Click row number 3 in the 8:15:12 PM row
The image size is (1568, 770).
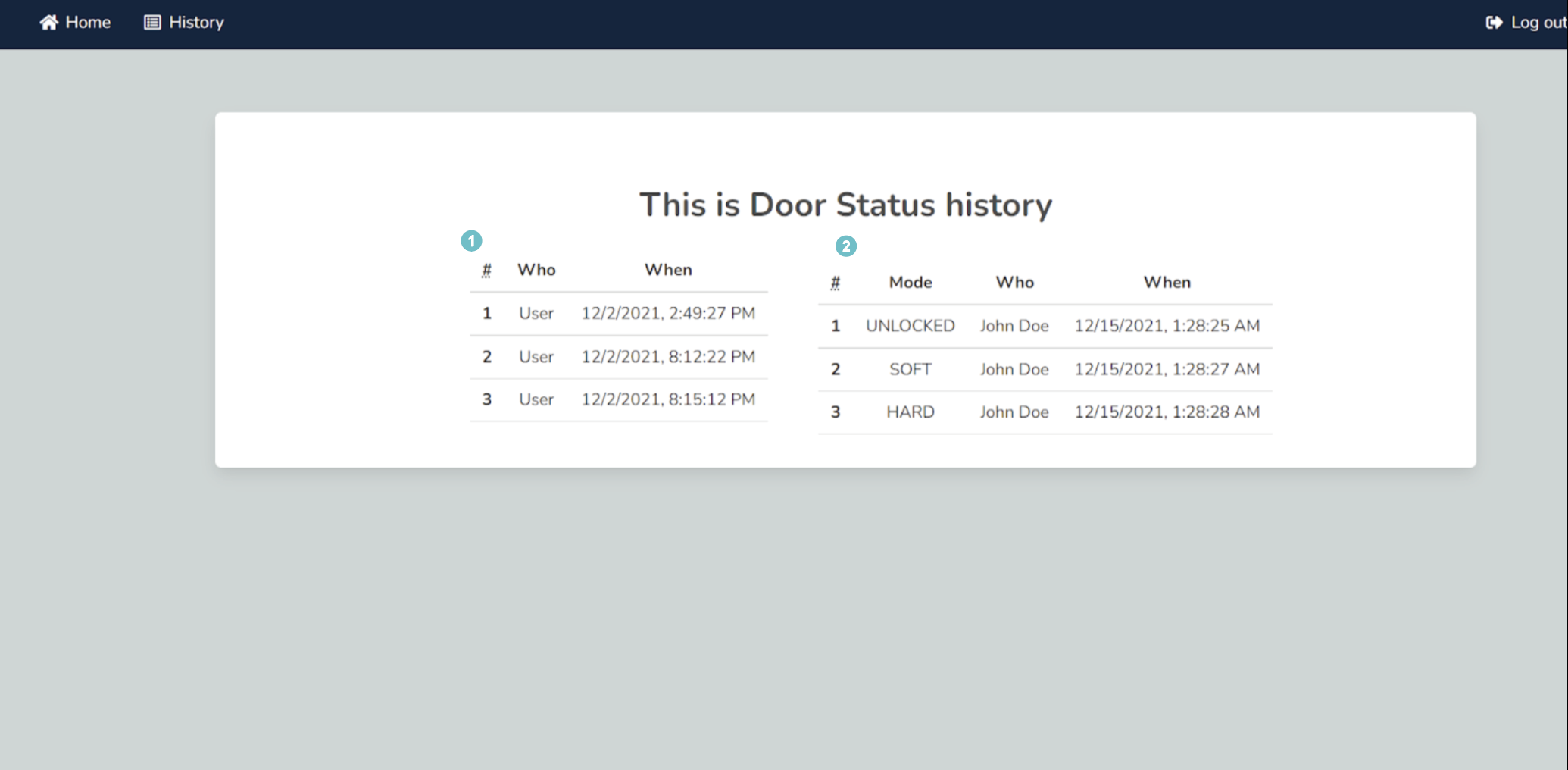click(x=487, y=399)
